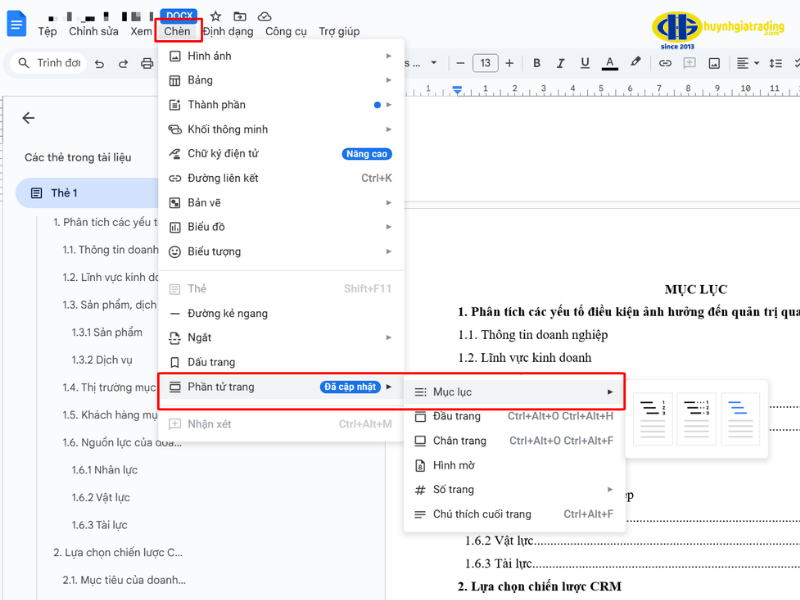Star the document with star icon

pyautogui.click(x=215, y=16)
